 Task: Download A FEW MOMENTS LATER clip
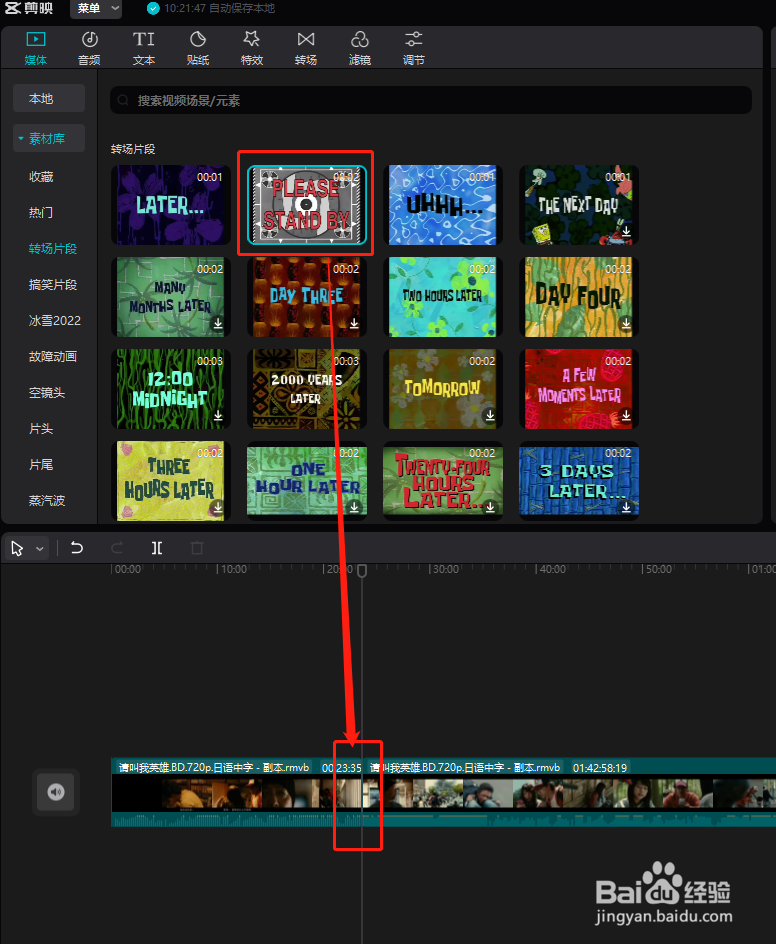(626, 415)
